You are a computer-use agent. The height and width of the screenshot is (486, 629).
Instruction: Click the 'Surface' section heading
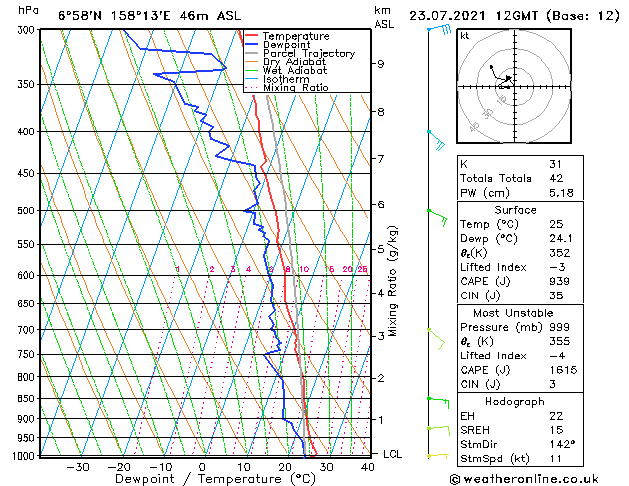515,210
